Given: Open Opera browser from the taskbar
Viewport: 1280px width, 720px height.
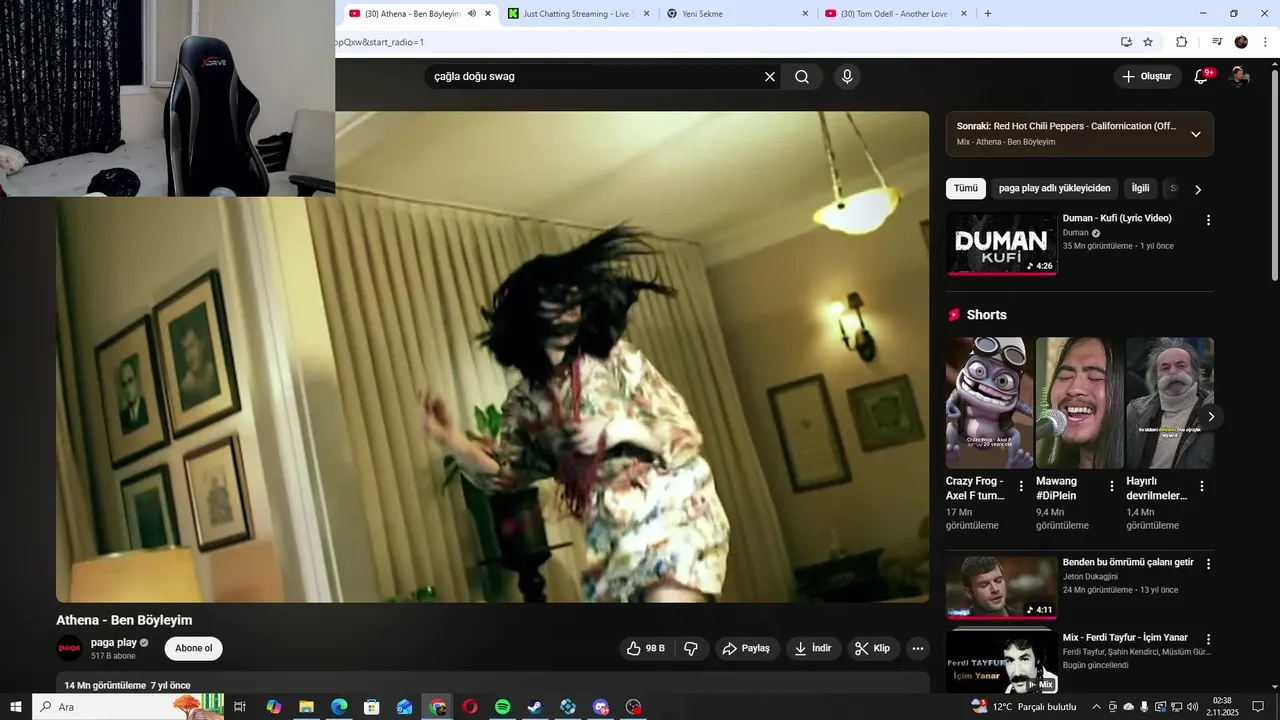Looking at the screenshot, I should [470, 707].
